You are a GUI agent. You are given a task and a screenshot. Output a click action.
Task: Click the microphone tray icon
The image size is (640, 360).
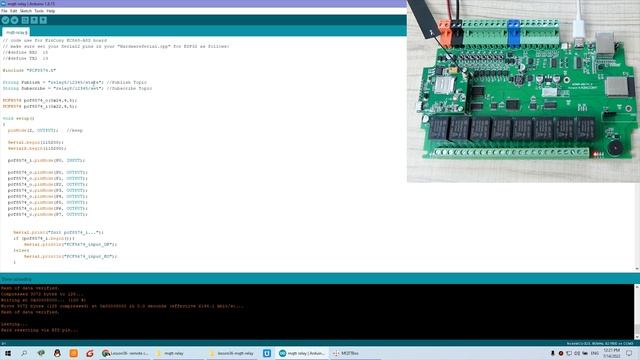[553, 353]
